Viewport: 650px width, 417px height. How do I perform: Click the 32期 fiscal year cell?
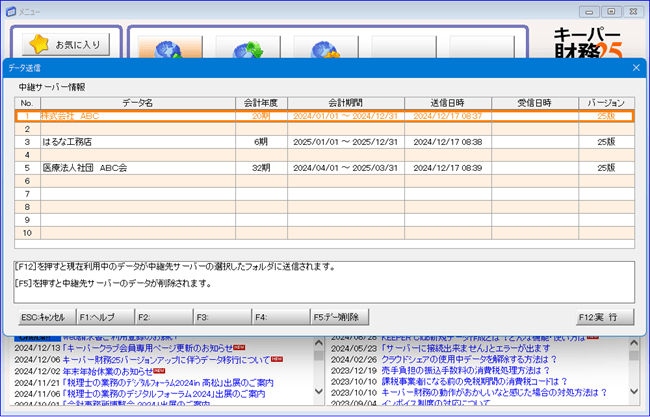pos(261,168)
